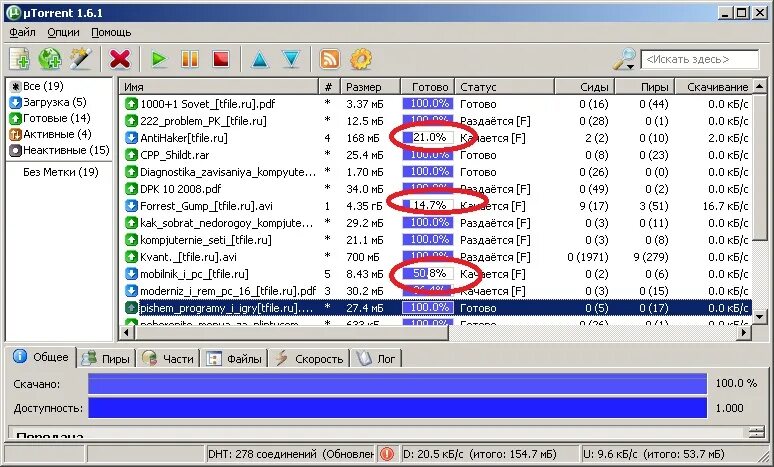Click the red network warning status bar icon
Image resolution: width=774 pixels, height=467 pixels.
click(387, 454)
